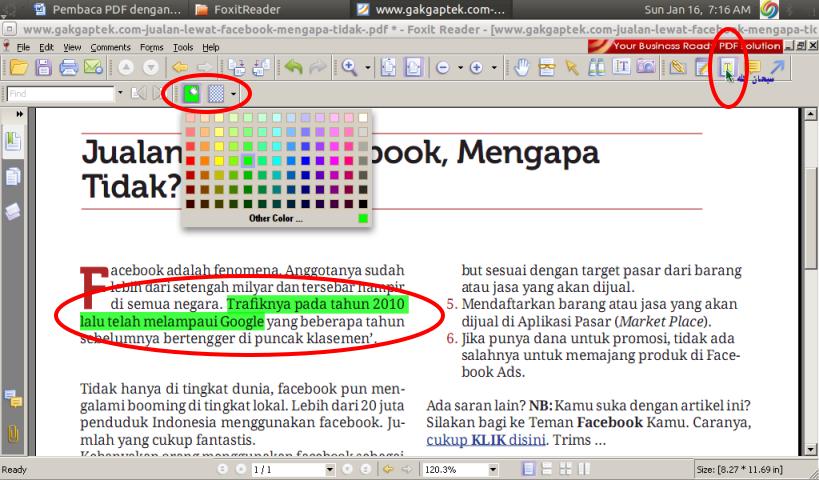Click the typewriter note-with-pencil icon
This screenshot has width=819, height=480.
point(703,67)
